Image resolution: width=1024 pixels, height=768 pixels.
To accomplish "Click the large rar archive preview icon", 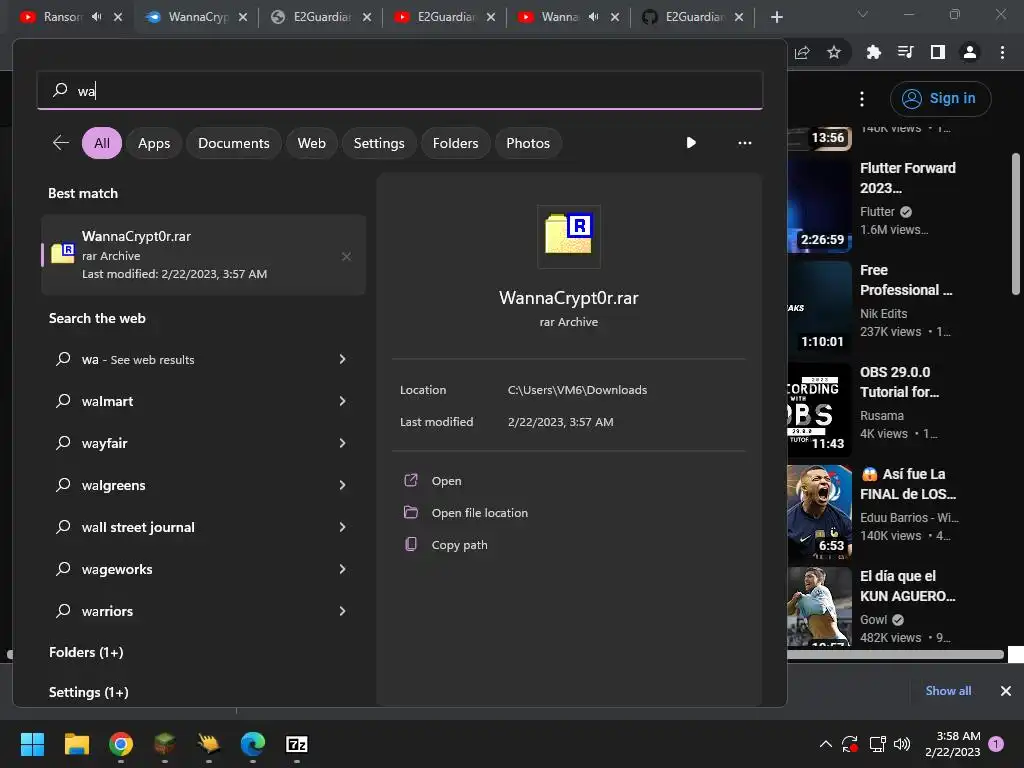I will [x=569, y=236].
